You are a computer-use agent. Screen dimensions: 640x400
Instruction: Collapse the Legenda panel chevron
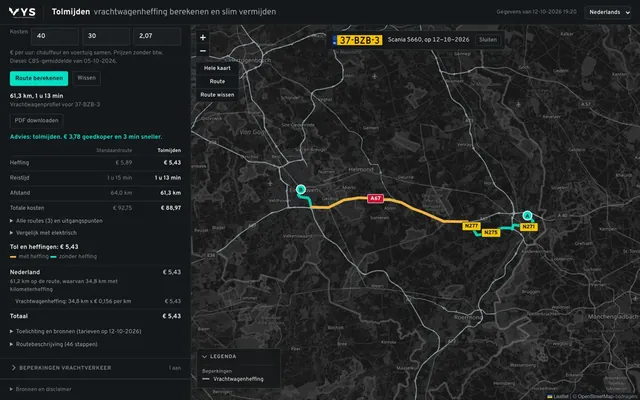(x=204, y=356)
